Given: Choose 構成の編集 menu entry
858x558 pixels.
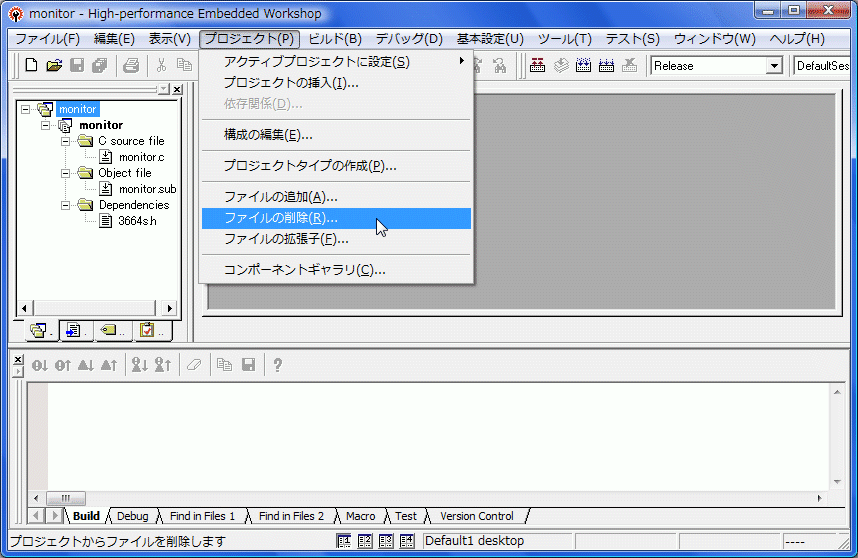Looking at the screenshot, I should 336,135.
